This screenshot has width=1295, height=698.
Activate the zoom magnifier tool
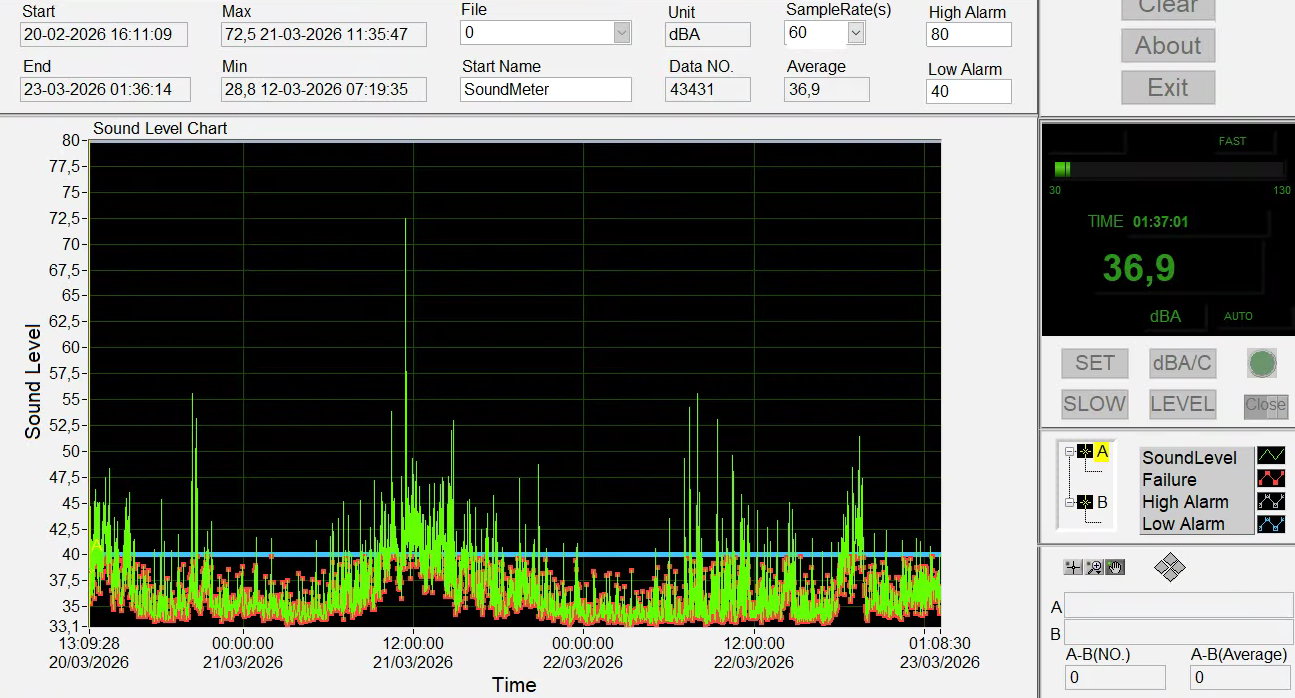[x=1094, y=568]
